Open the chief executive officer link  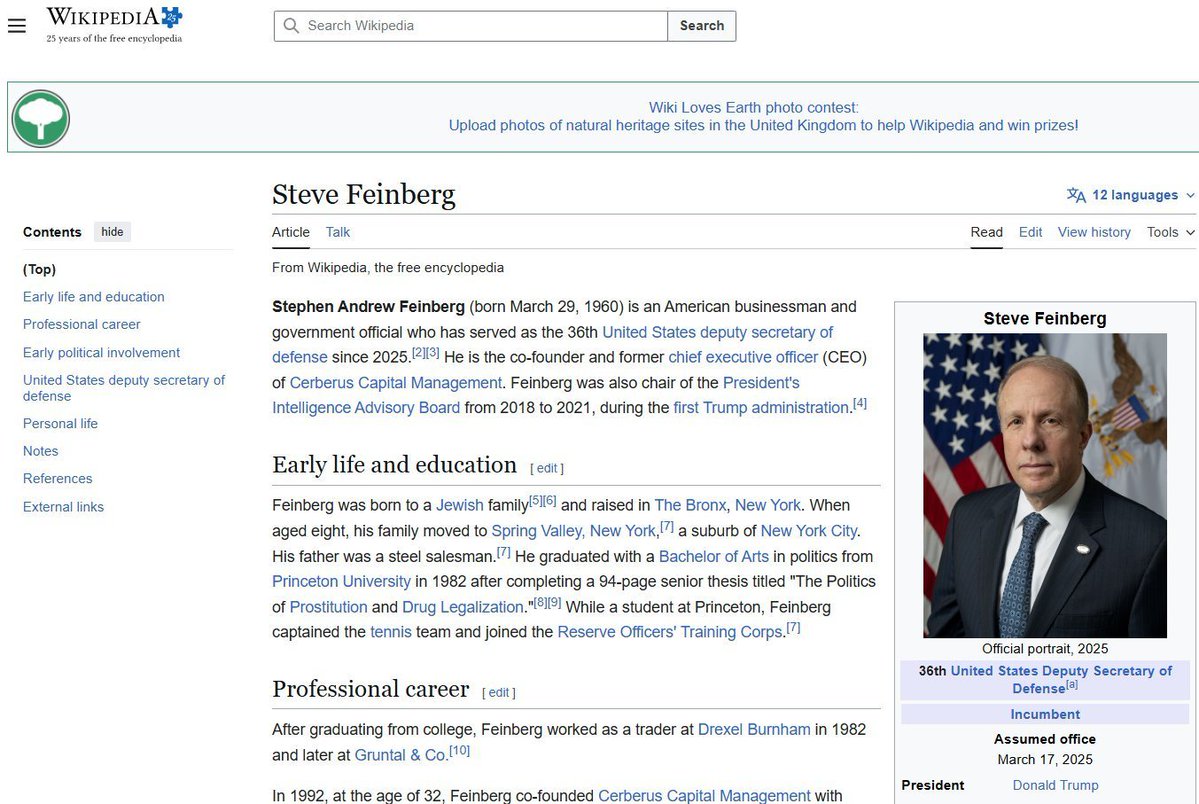742,357
